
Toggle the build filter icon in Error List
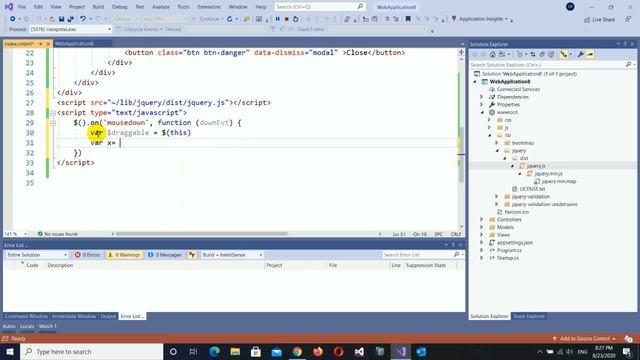[192, 255]
